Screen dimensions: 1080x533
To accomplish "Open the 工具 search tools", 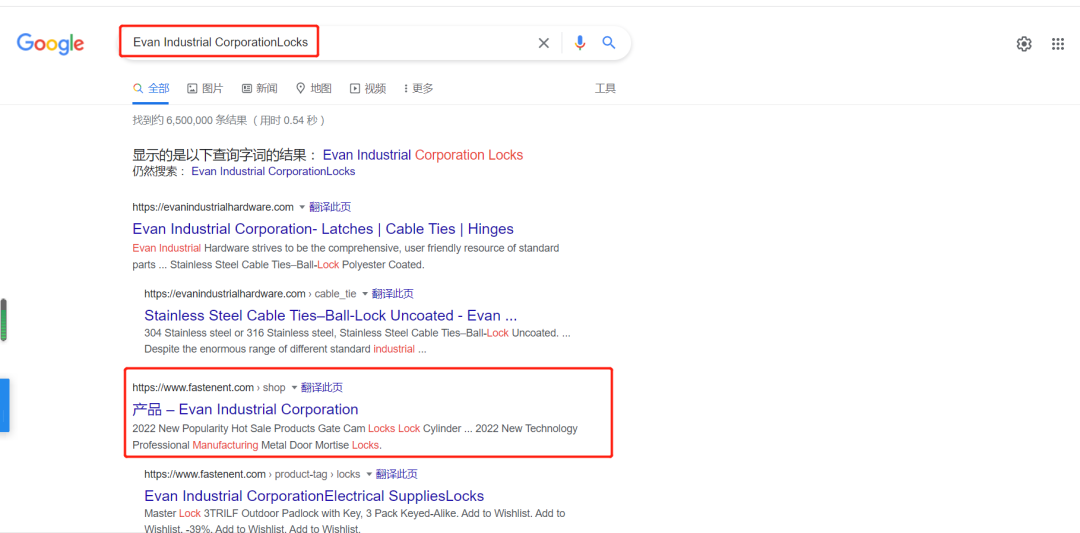I will click(605, 88).
